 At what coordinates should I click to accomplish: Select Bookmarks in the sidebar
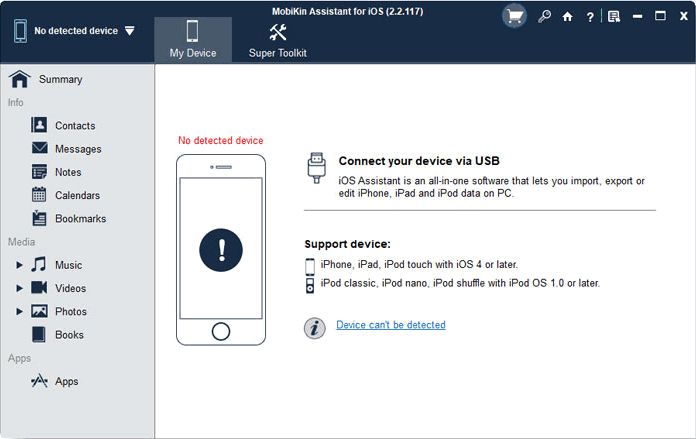point(80,219)
